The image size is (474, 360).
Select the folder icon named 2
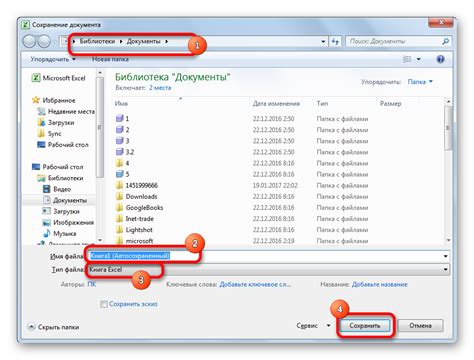pyautogui.click(x=119, y=129)
